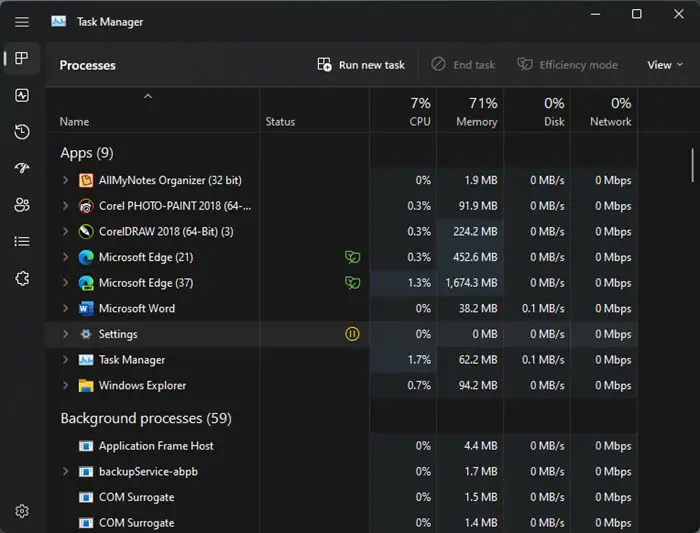This screenshot has height=533, width=700.
Task: Click the 91.9 MB memory value
Action: click(x=478, y=206)
